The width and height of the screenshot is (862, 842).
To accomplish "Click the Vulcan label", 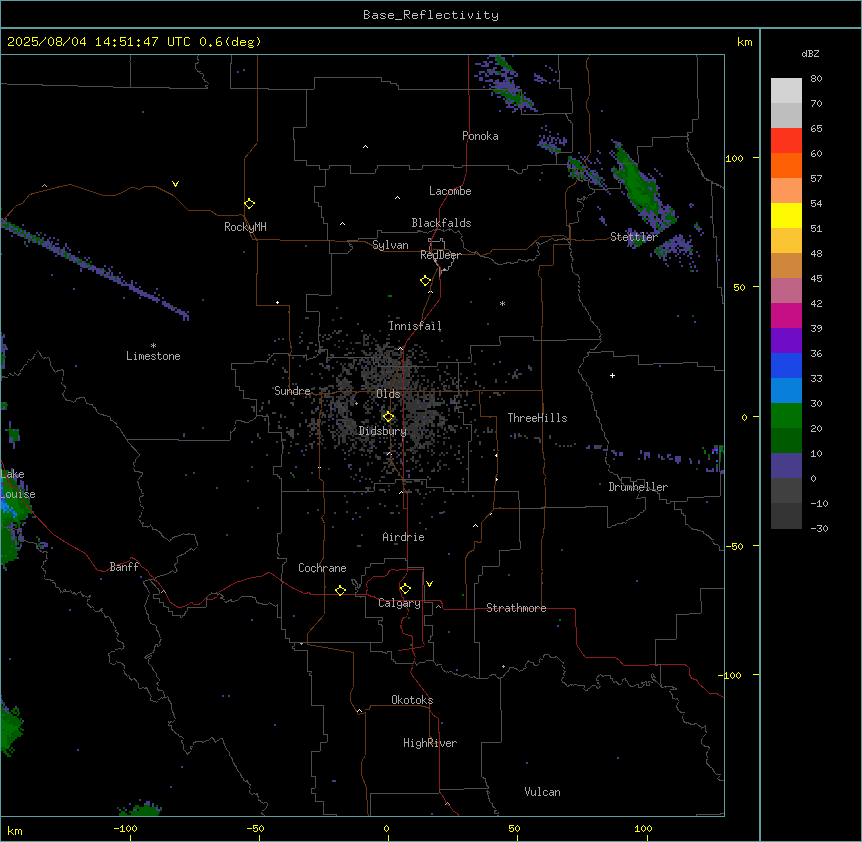I will (x=542, y=792).
